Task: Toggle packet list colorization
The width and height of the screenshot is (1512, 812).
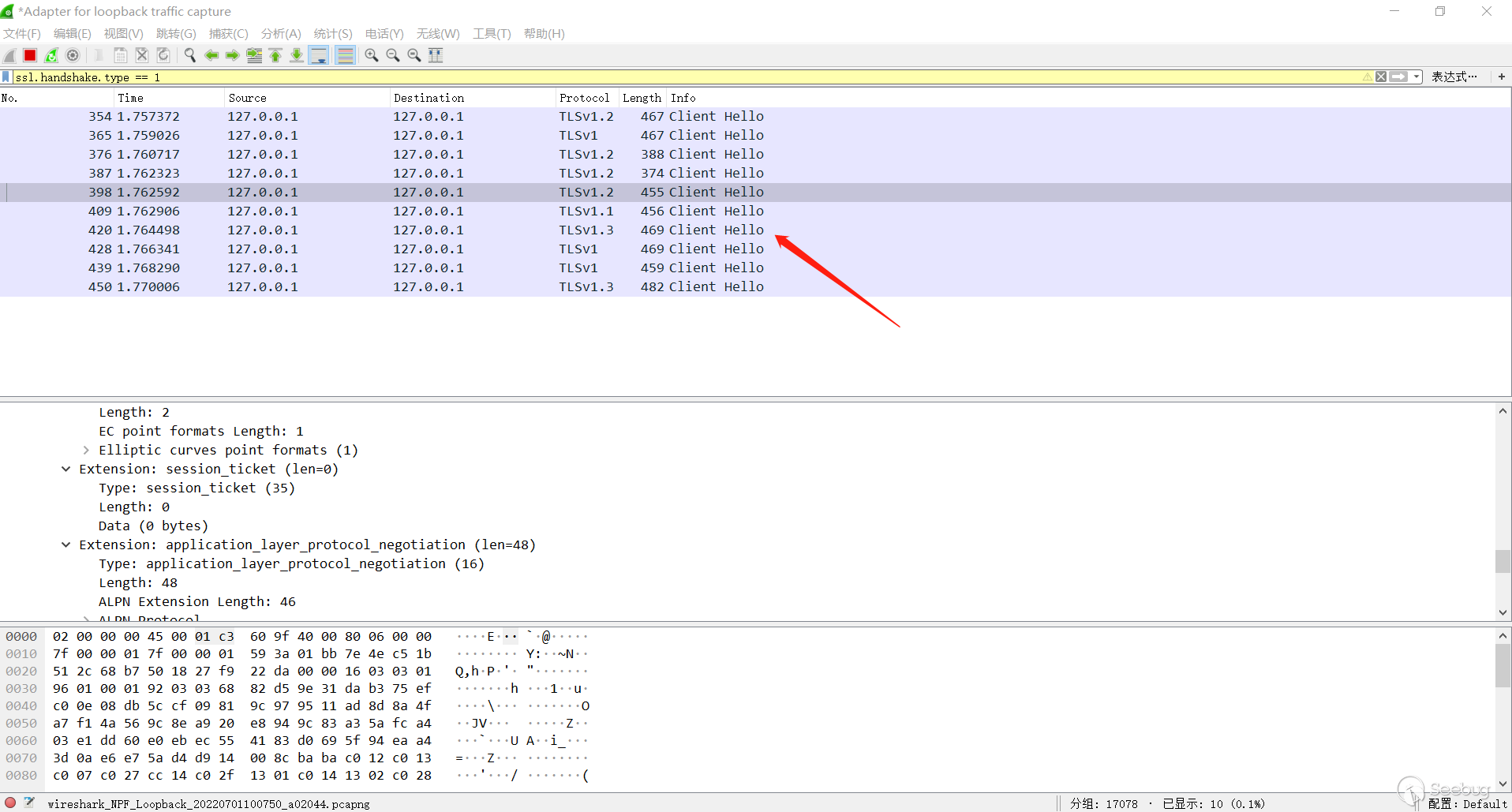Action: [345, 55]
